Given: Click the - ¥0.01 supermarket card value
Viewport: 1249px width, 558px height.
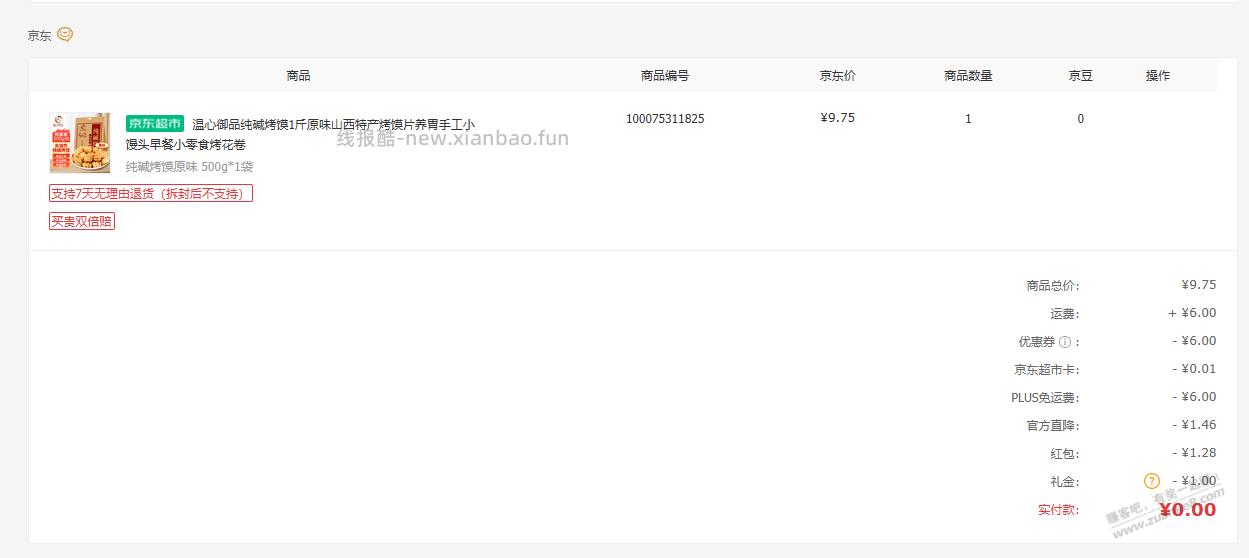Looking at the screenshot, I should pyautogui.click(x=1195, y=369).
